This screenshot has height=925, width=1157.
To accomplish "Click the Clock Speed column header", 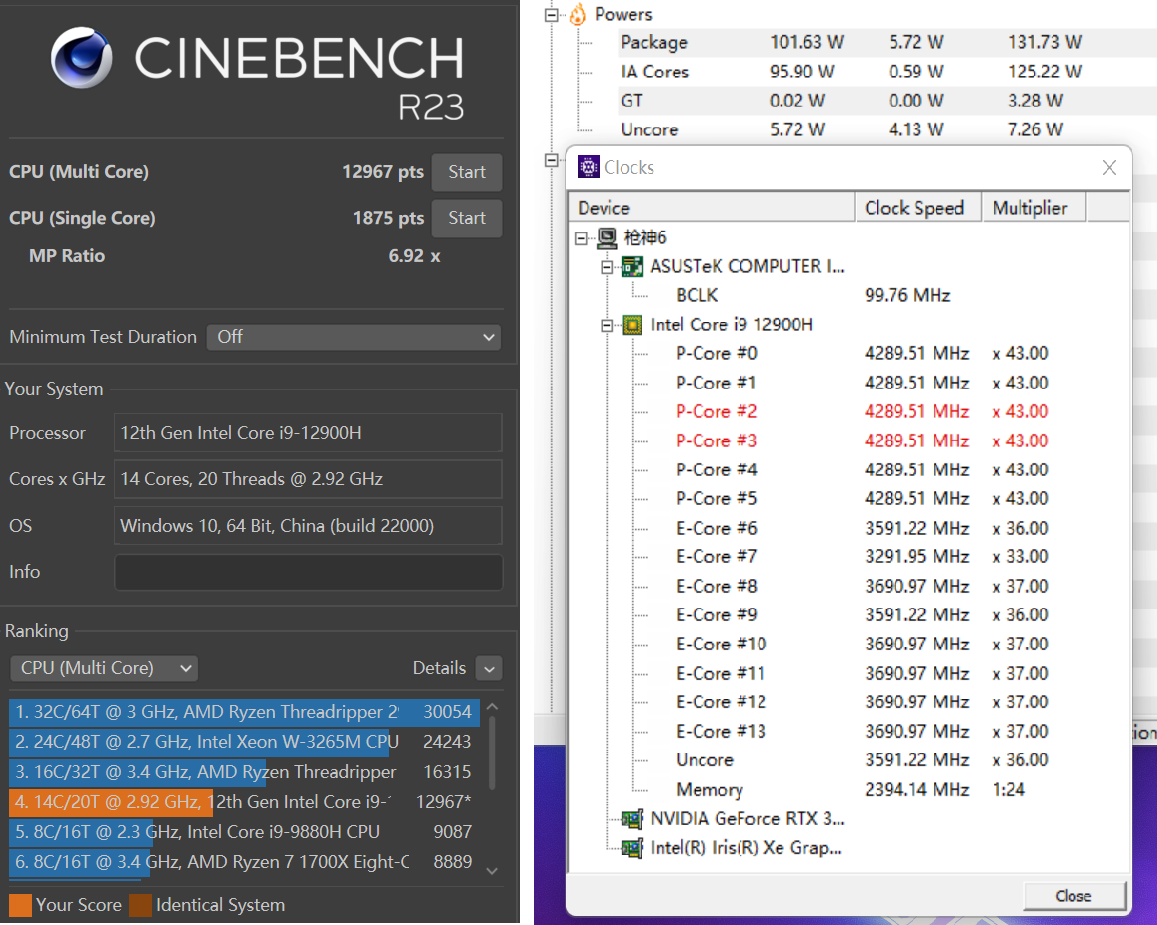I will (x=919, y=207).
